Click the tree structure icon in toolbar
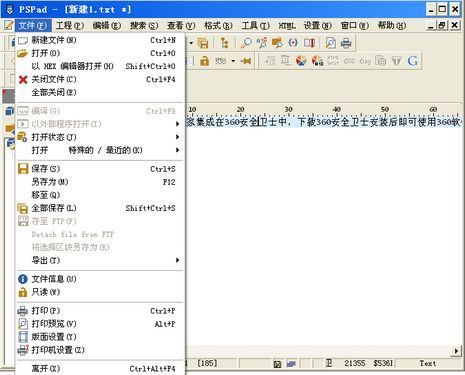The image size is (465, 375). coord(225,43)
